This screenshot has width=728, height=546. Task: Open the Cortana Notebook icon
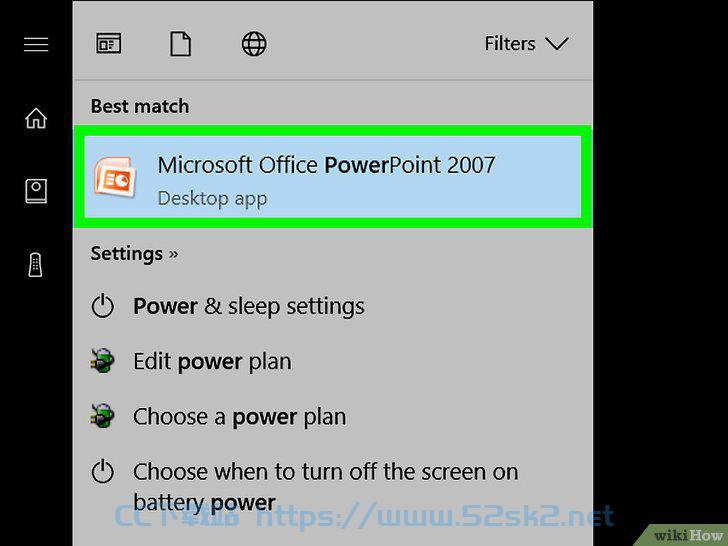[36, 191]
